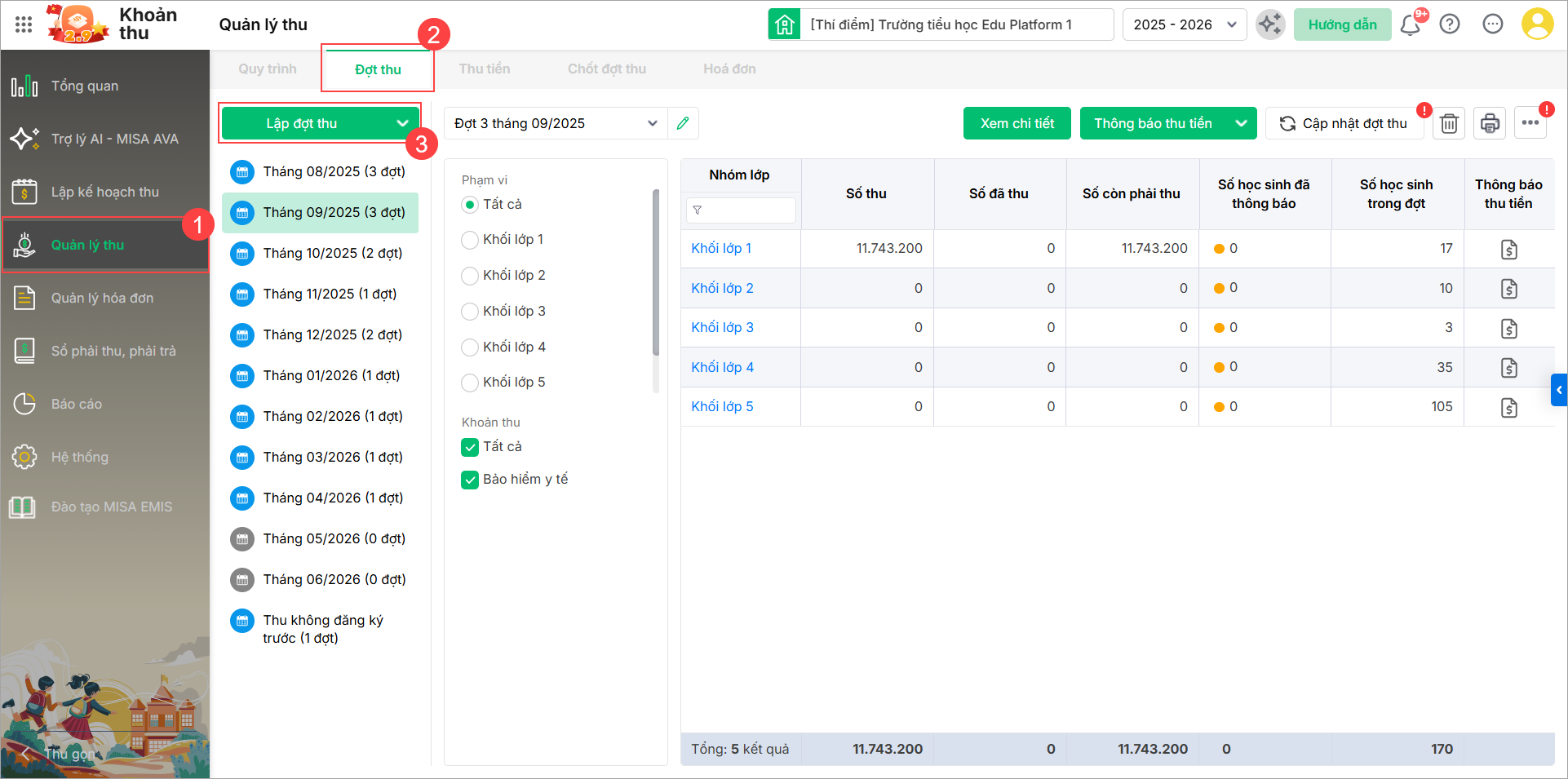Image resolution: width=1568 pixels, height=779 pixels.
Task: Open Báo cáo in the sidebar
Action: (x=77, y=404)
